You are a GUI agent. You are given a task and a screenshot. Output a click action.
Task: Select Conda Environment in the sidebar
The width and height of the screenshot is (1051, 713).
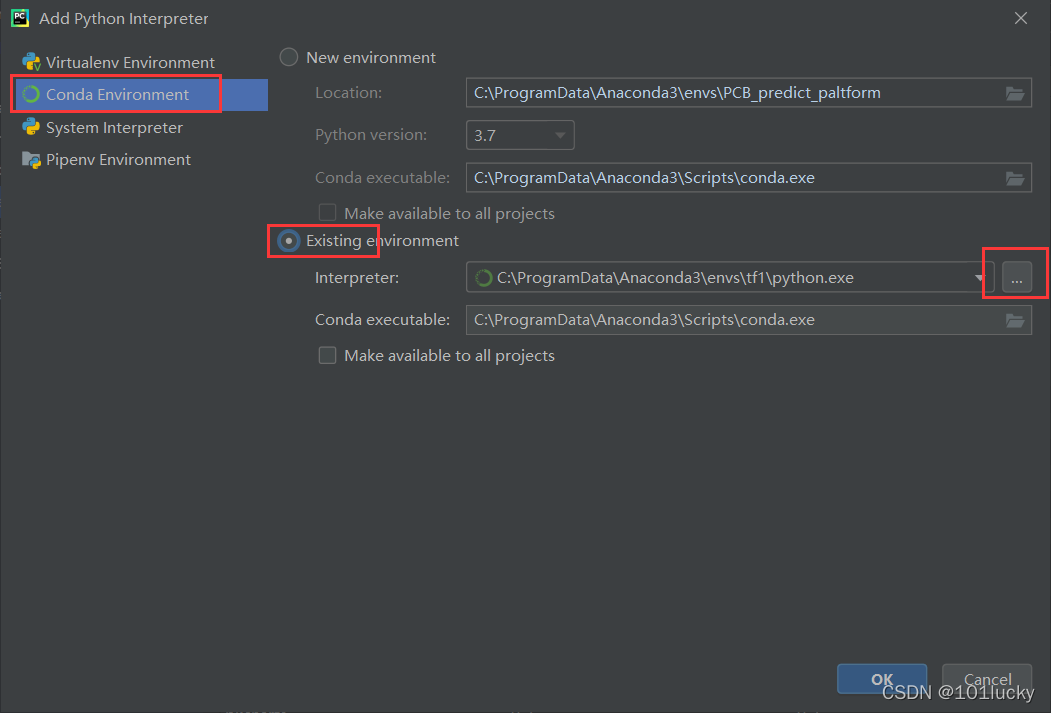click(140, 94)
